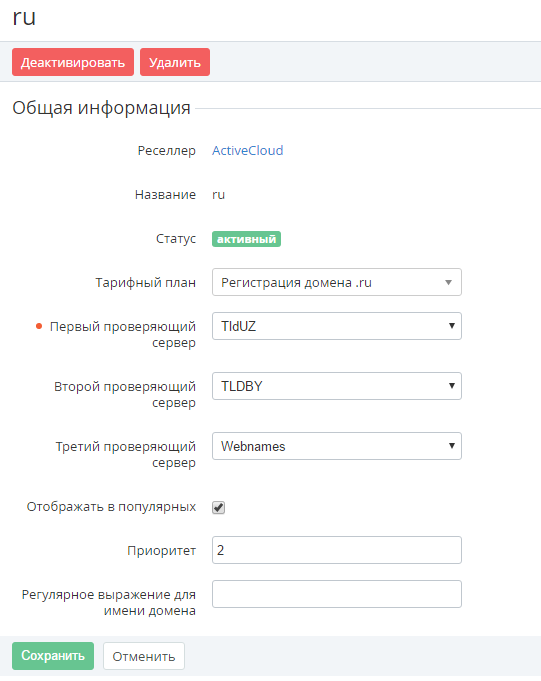Click the gray arrow in Регистрация домена .ru selector
The image size is (541, 681).
449,282
